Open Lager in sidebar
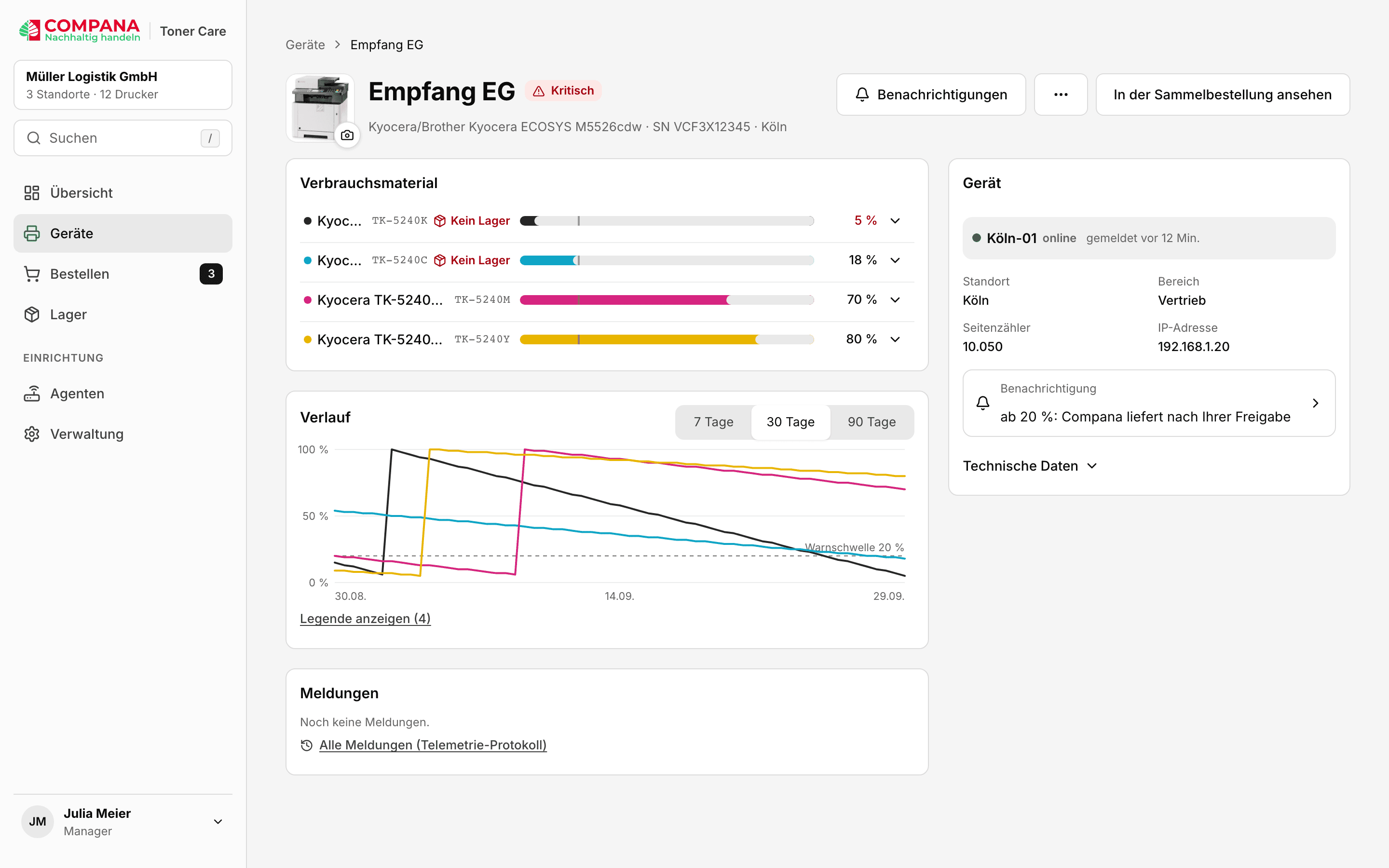1389x868 pixels. point(123,314)
